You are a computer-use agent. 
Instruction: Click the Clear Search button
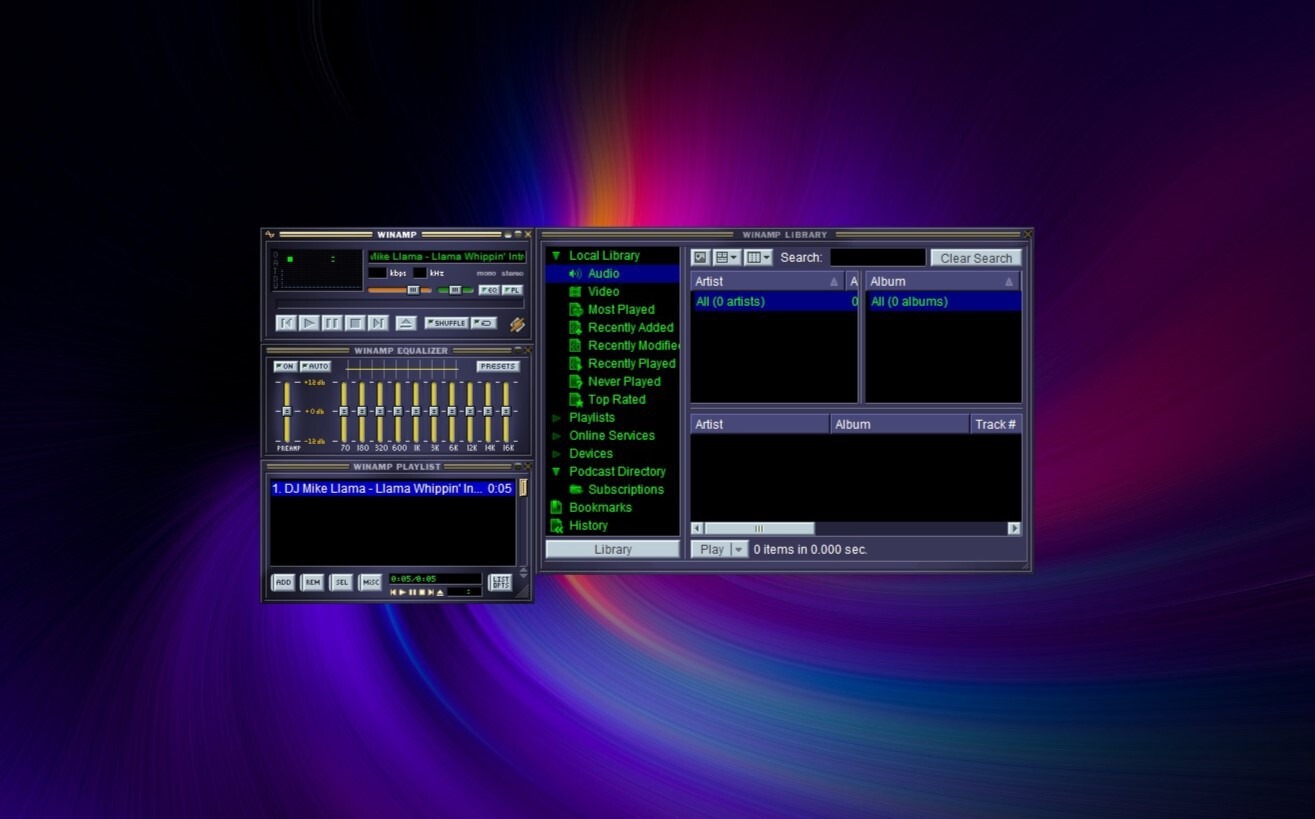click(x=976, y=258)
